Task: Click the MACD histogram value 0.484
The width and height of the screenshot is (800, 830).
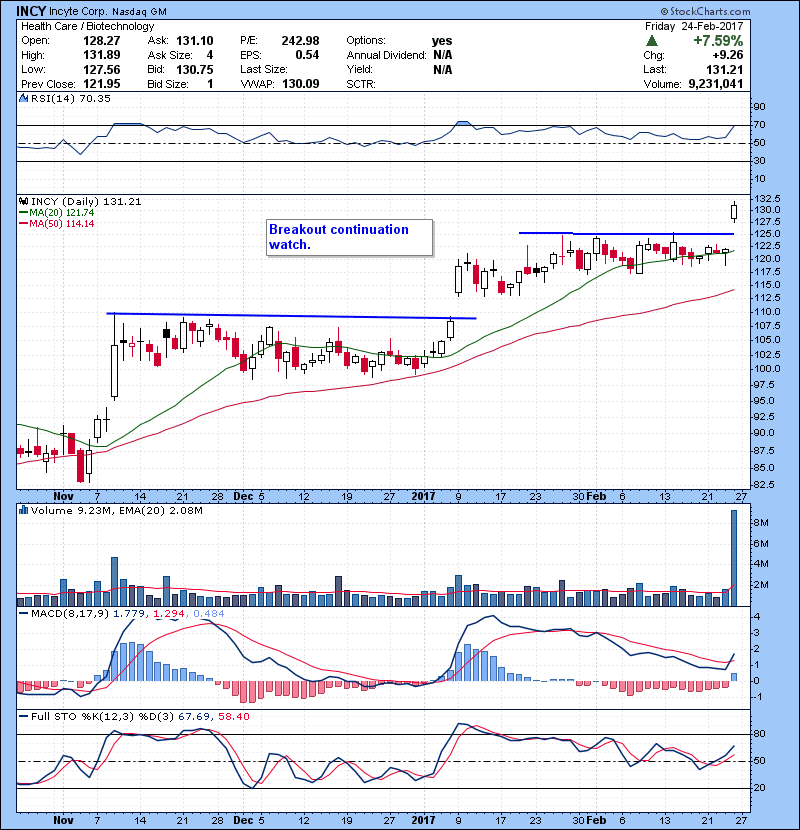Action: point(209,614)
